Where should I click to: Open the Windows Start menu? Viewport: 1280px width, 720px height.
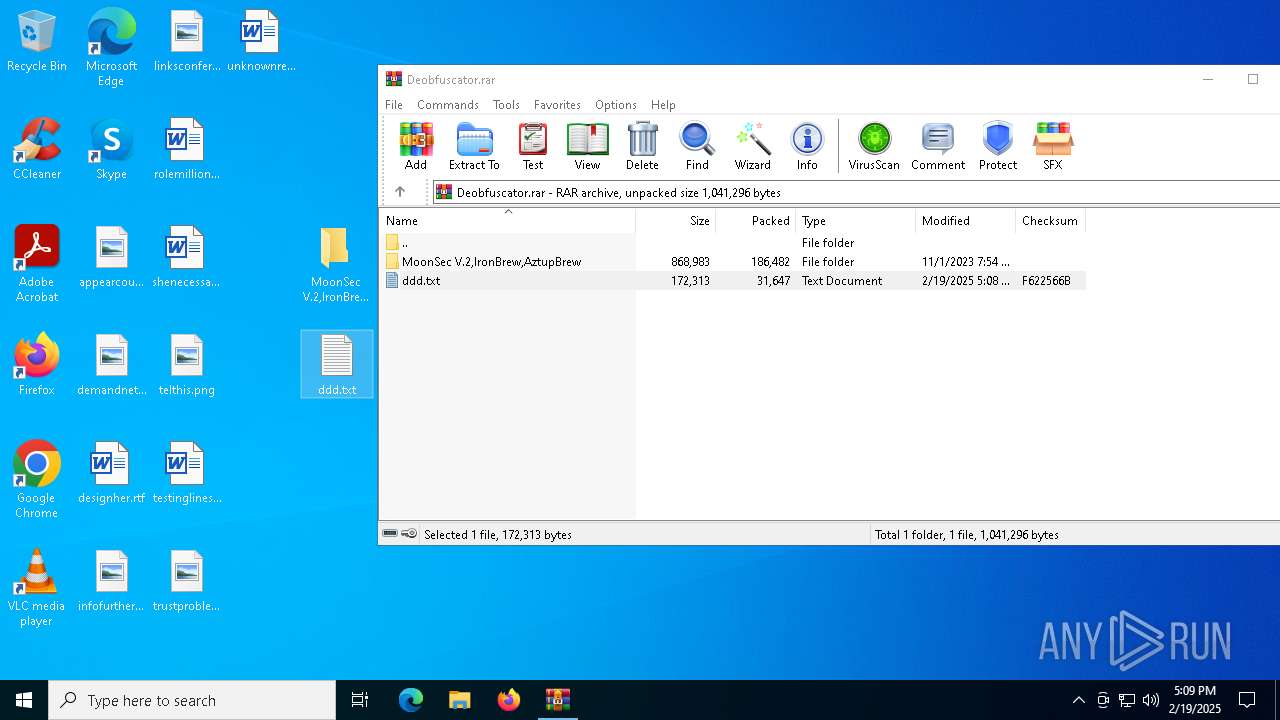coord(24,700)
